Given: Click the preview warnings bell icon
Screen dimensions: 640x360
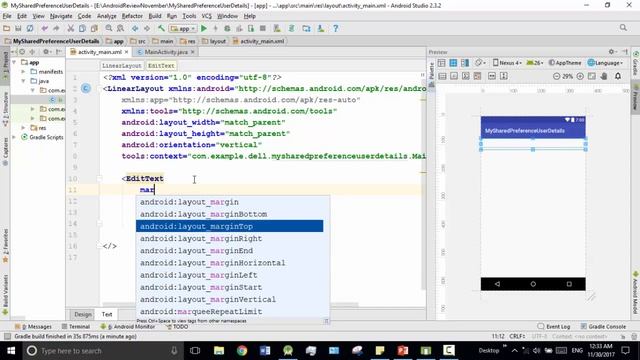Looking at the screenshot, I should pyautogui.click(x=618, y=76).
